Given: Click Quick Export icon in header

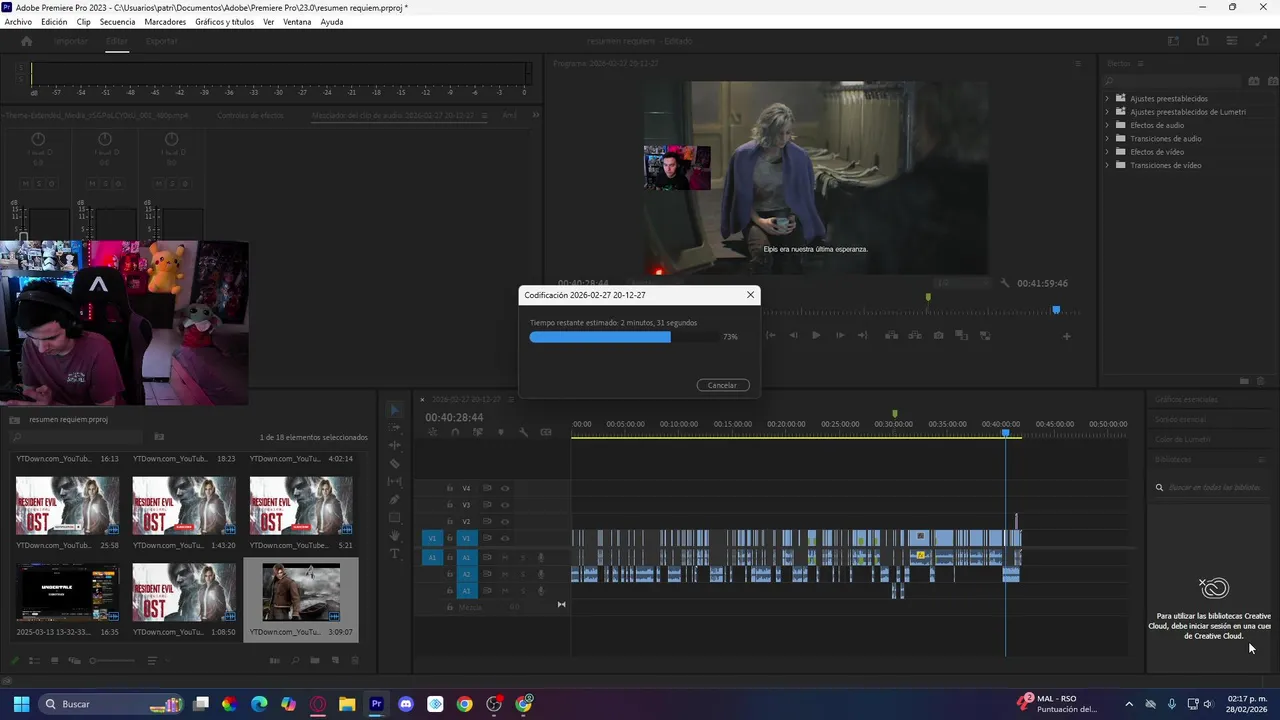Looking at the screenshot, I should point(1203,41).
